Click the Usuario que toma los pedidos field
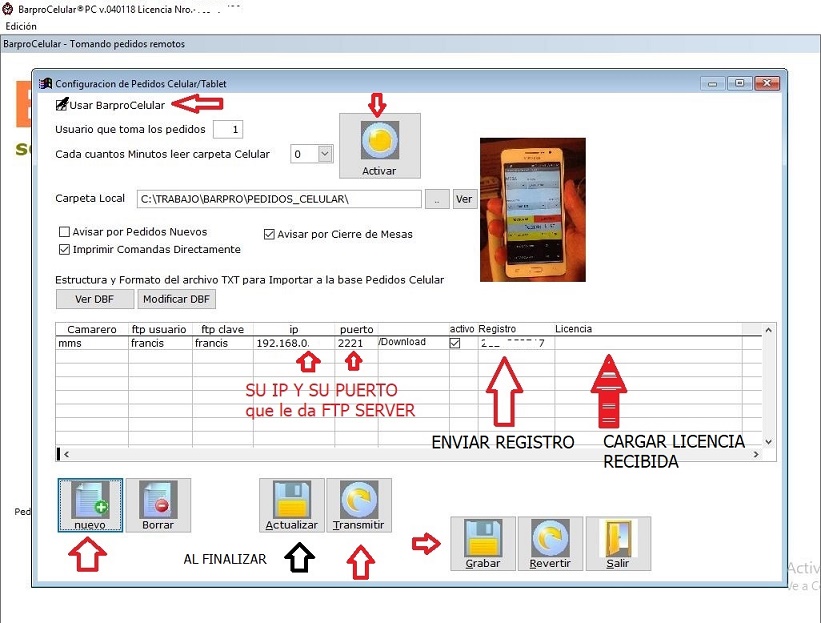The height and width of the screenshot is (623, 821). pos(228,129)
